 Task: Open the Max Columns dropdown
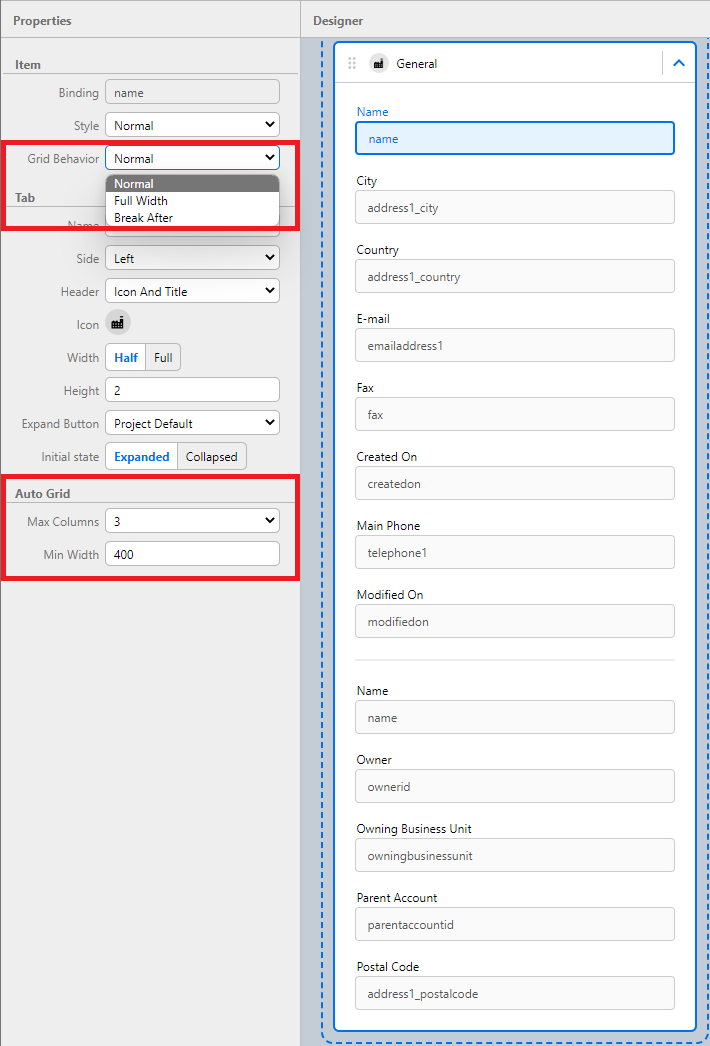click(192, 521)
